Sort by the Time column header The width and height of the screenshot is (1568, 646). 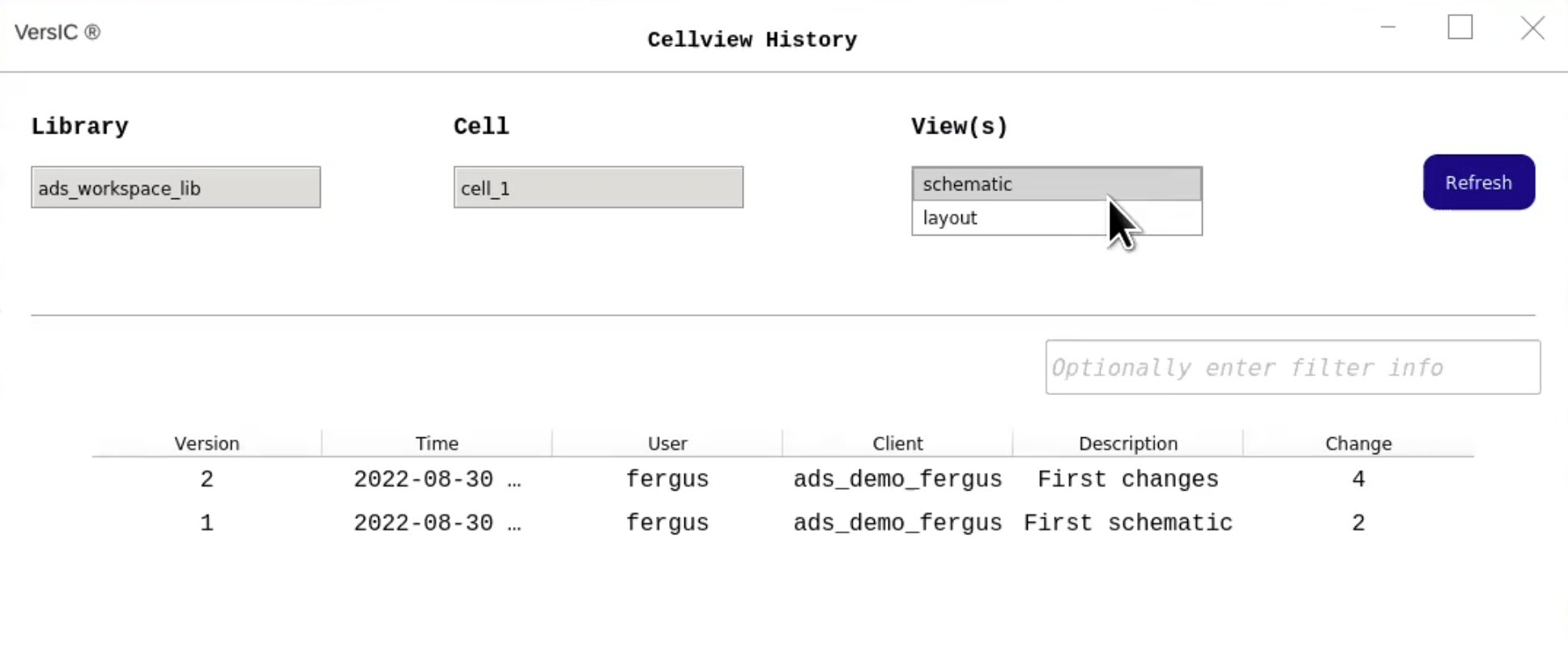pos(437,444)
